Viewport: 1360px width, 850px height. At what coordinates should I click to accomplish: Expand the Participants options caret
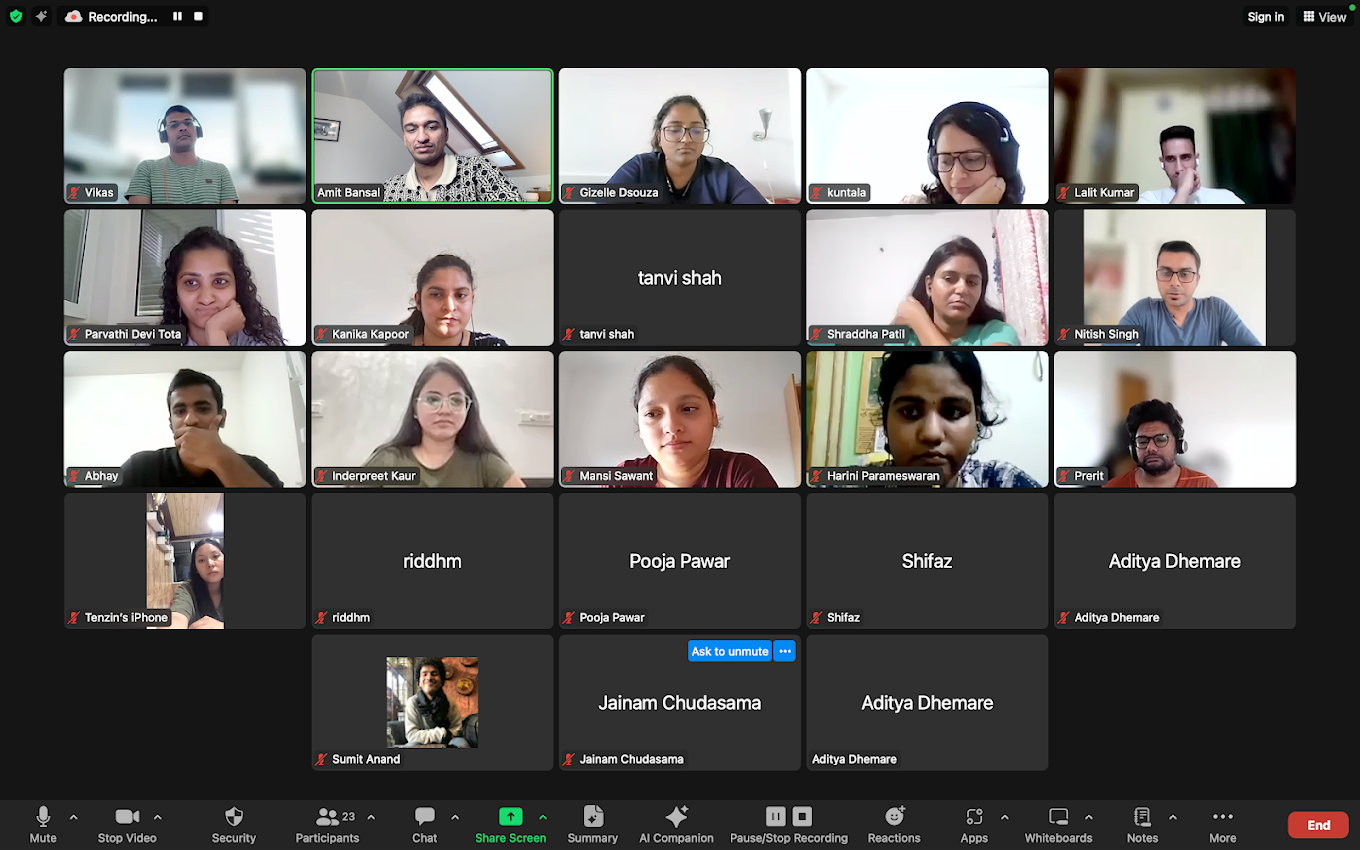(x=371, y=817)
